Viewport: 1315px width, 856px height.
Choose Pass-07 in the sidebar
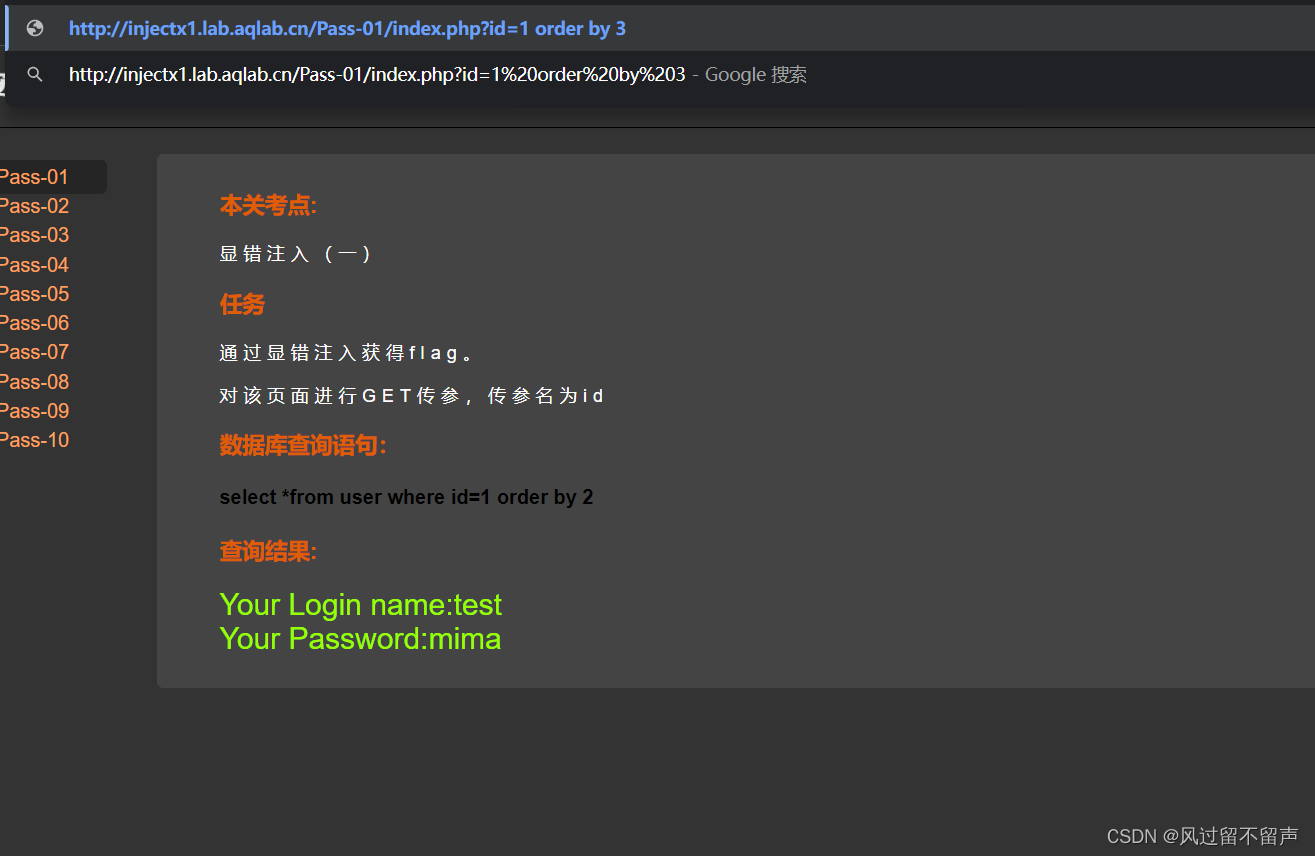click(x=34, y=352)
